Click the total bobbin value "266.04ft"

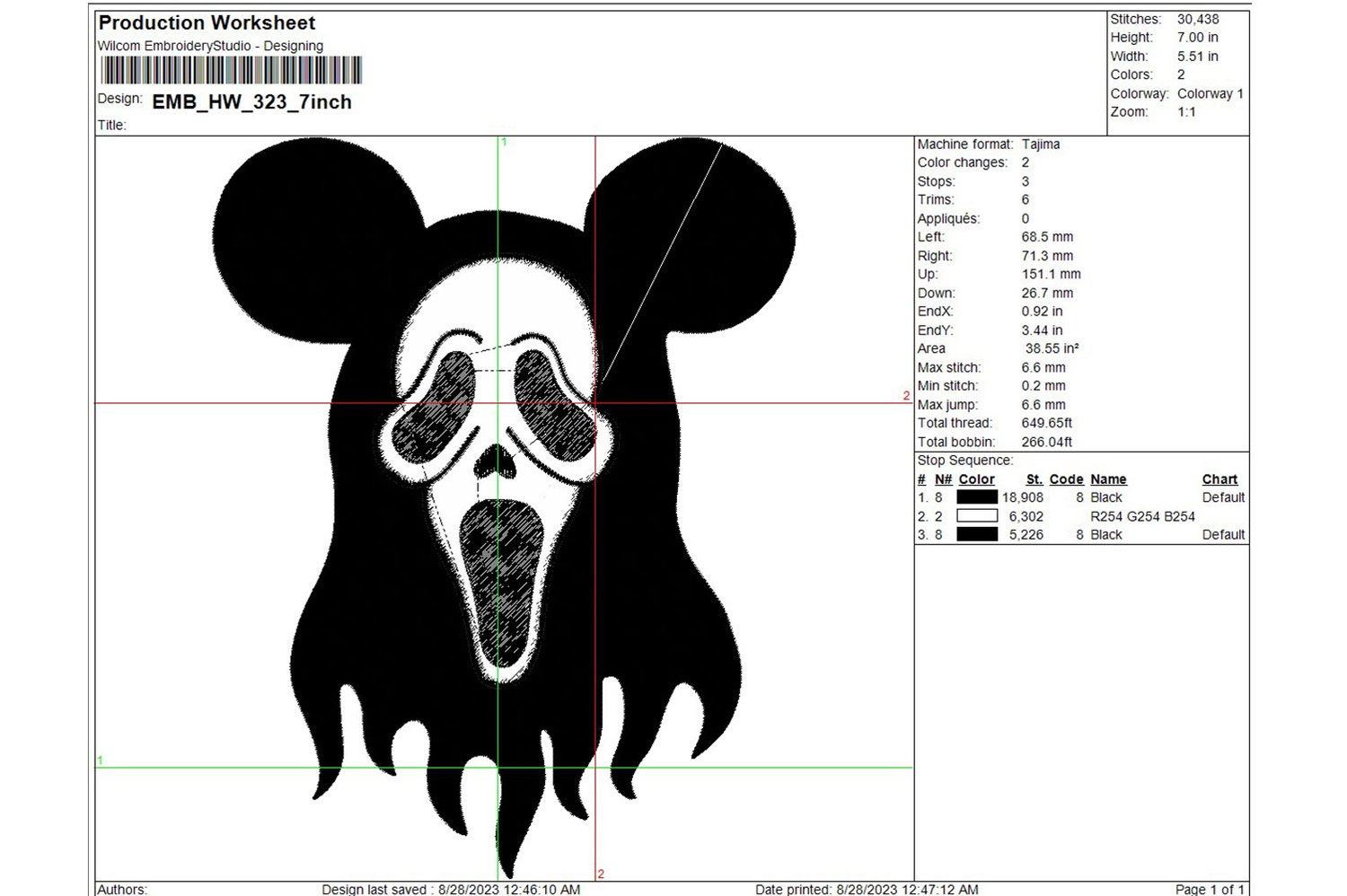[1047, 442]
